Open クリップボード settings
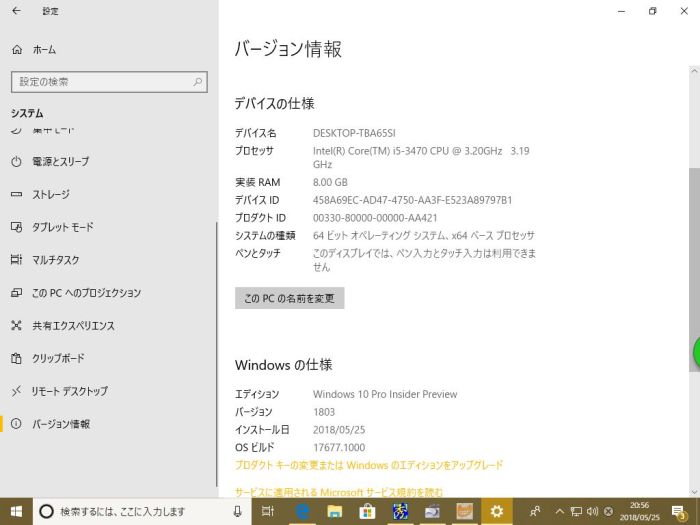 (58, 358)
